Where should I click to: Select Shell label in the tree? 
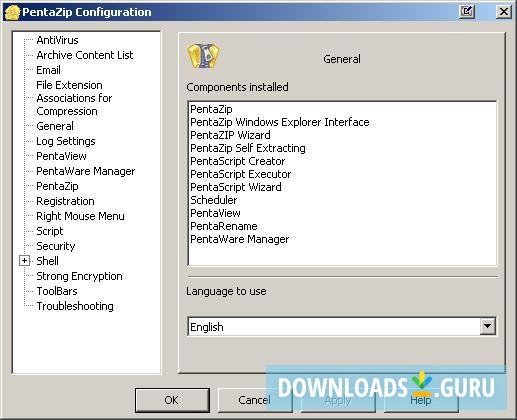(47, 261)
